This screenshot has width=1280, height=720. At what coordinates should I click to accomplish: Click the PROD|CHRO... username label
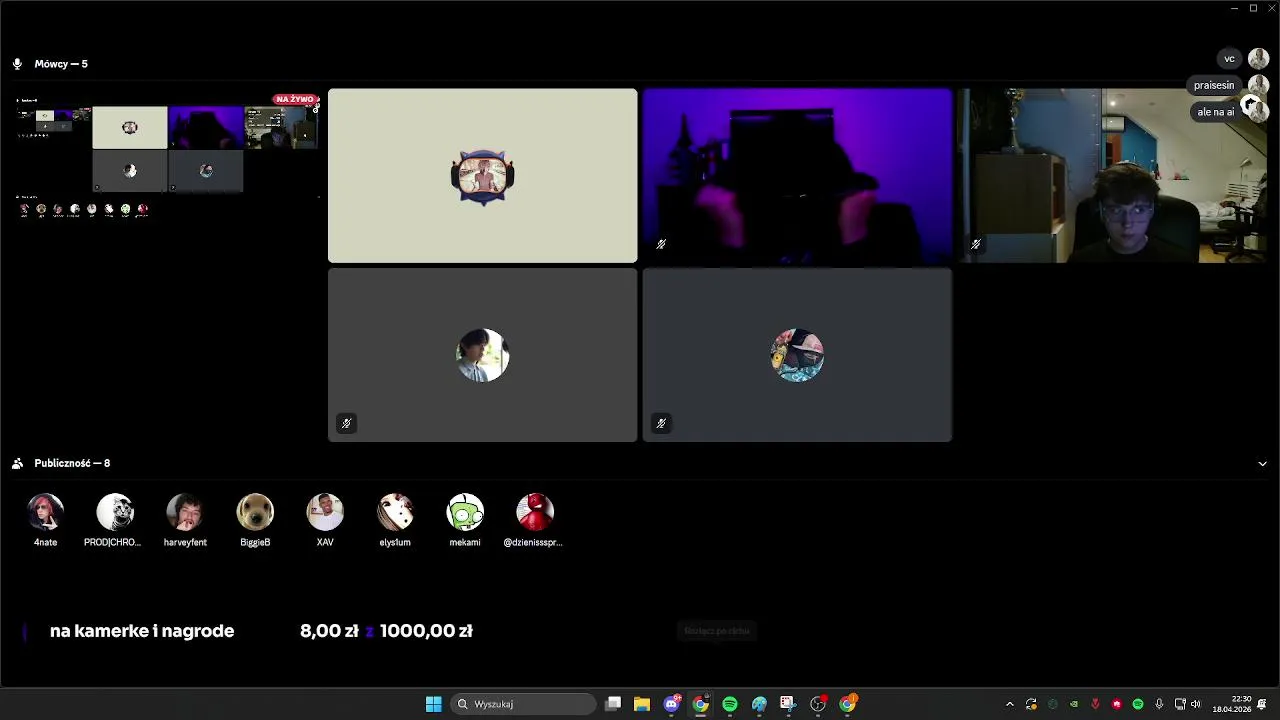pyautogui.click(x=112, y=542)
